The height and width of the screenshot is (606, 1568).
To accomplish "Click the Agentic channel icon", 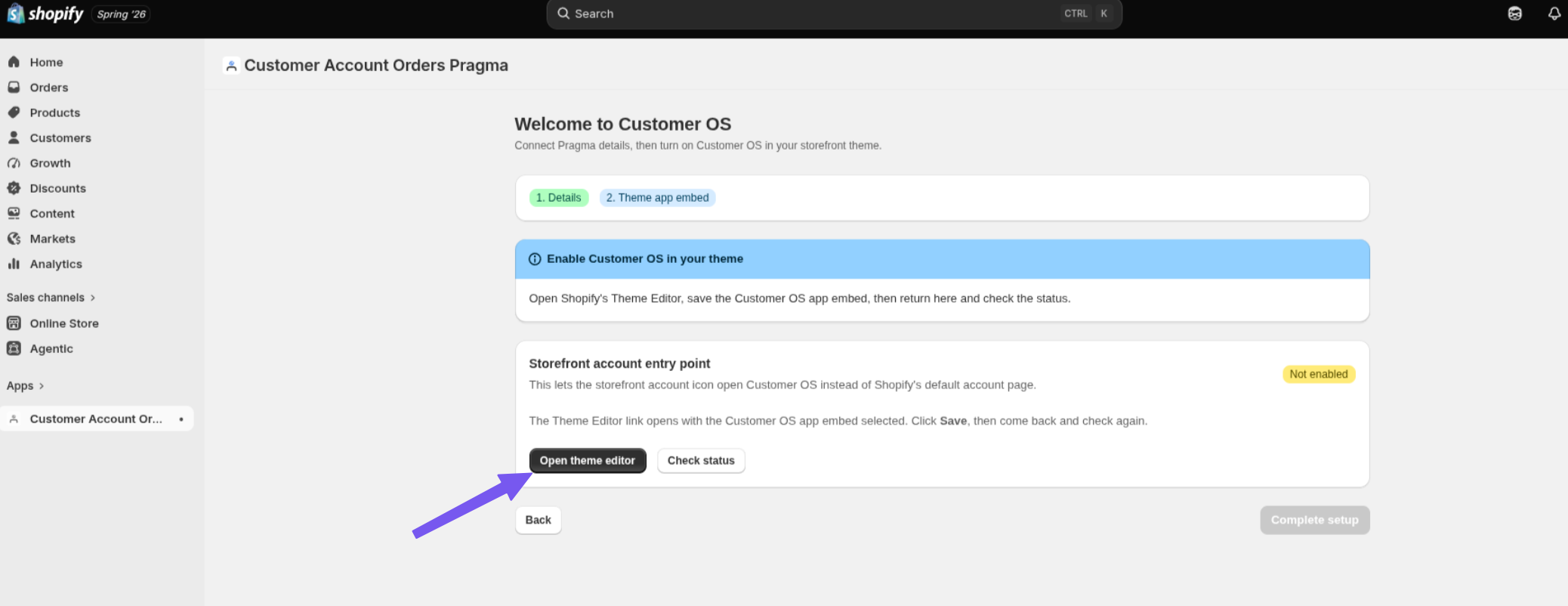I will coord(14,348).
